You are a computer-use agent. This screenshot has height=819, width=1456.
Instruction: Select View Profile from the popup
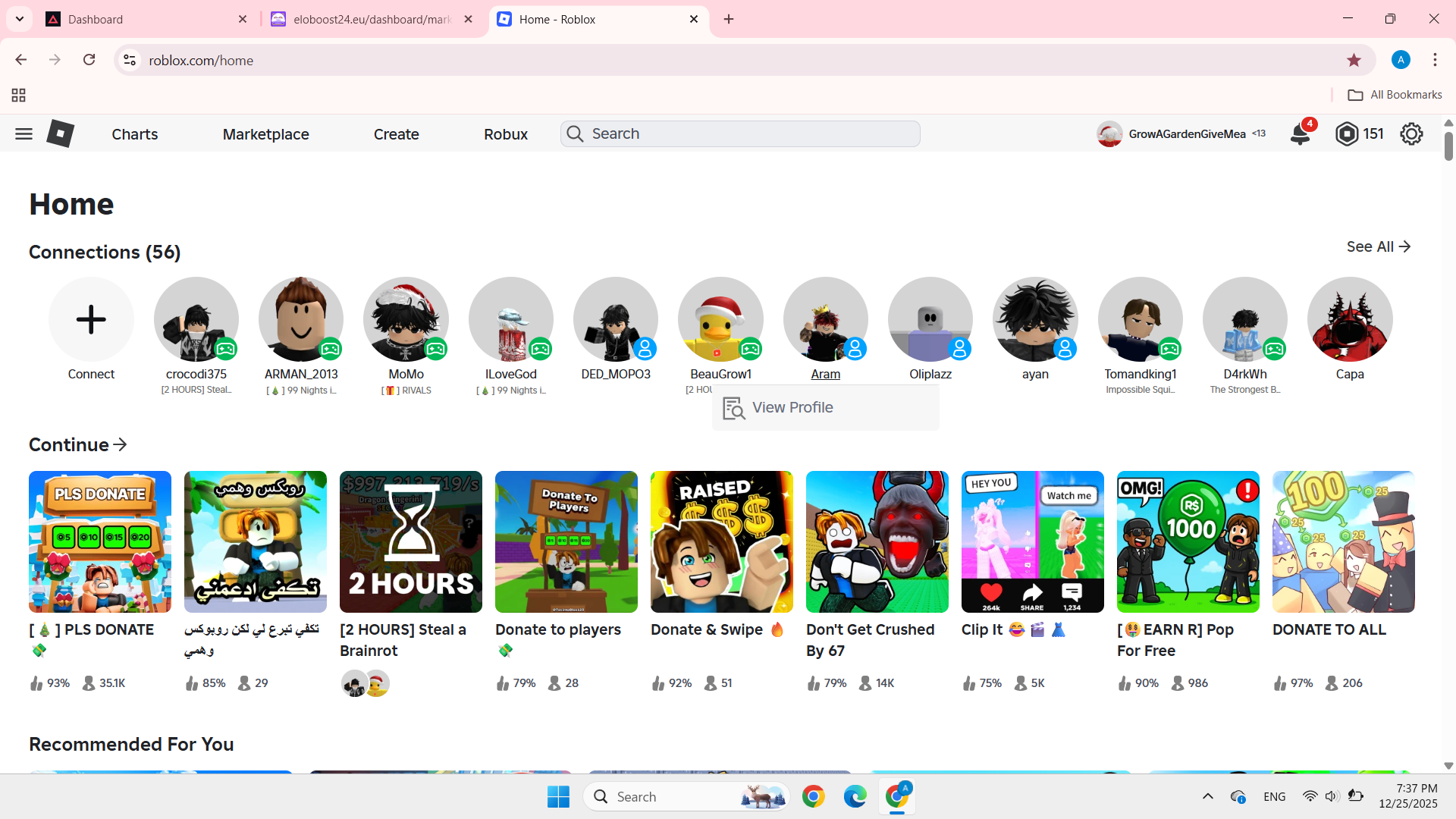(826, 408)
